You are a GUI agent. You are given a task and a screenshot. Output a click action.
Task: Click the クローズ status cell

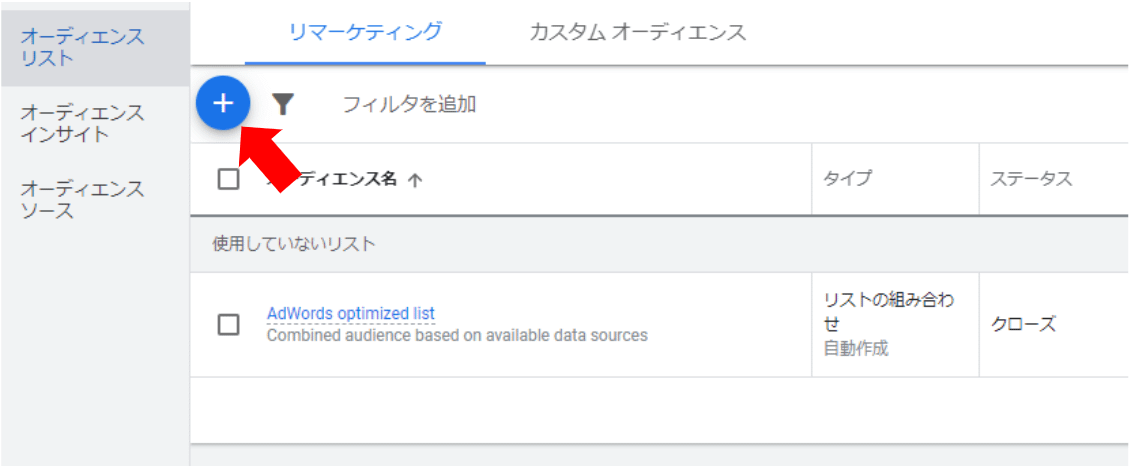(x=1023, y=325)
